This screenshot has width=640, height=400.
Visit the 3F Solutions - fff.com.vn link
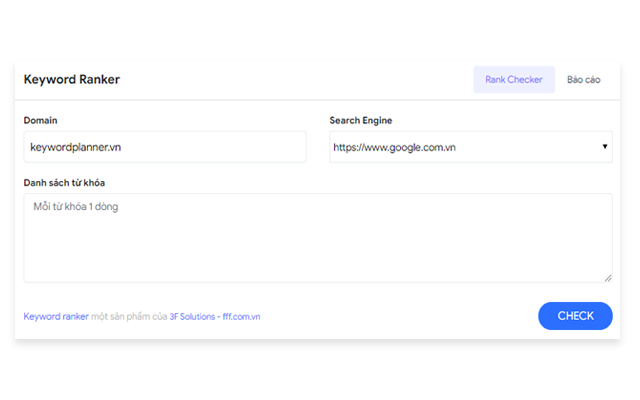(215, 317)
